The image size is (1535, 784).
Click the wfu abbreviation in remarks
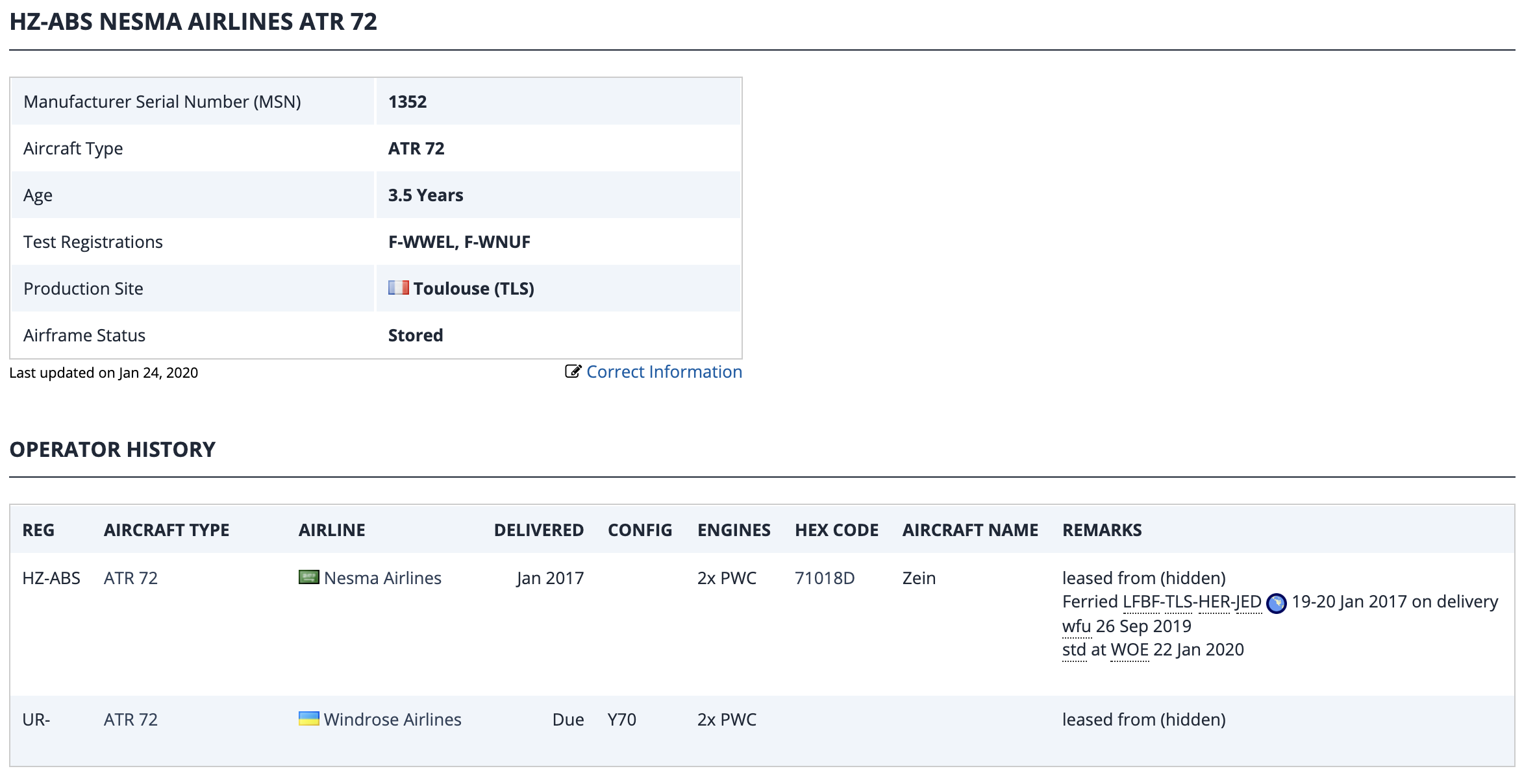[x=1077, y=626]
